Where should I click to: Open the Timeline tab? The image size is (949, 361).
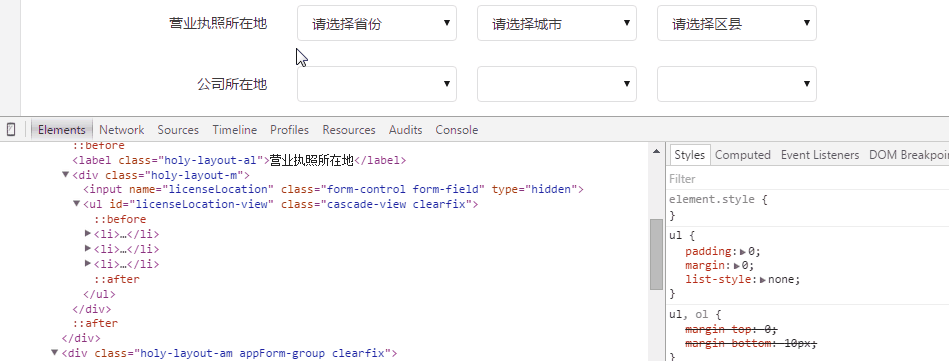(x=234, y=130)
